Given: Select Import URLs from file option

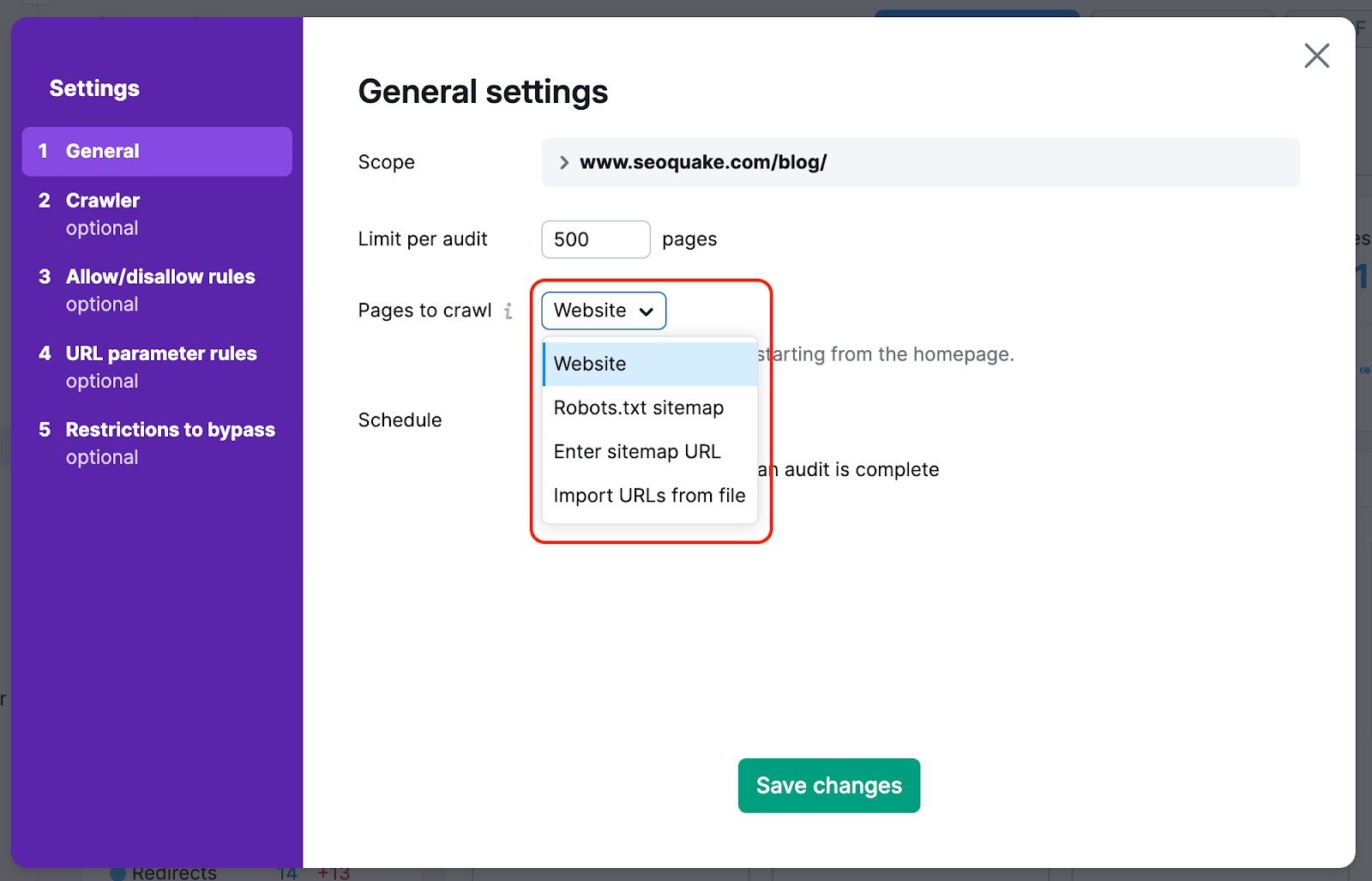Looking at the screenshot, I should point(648,495).
